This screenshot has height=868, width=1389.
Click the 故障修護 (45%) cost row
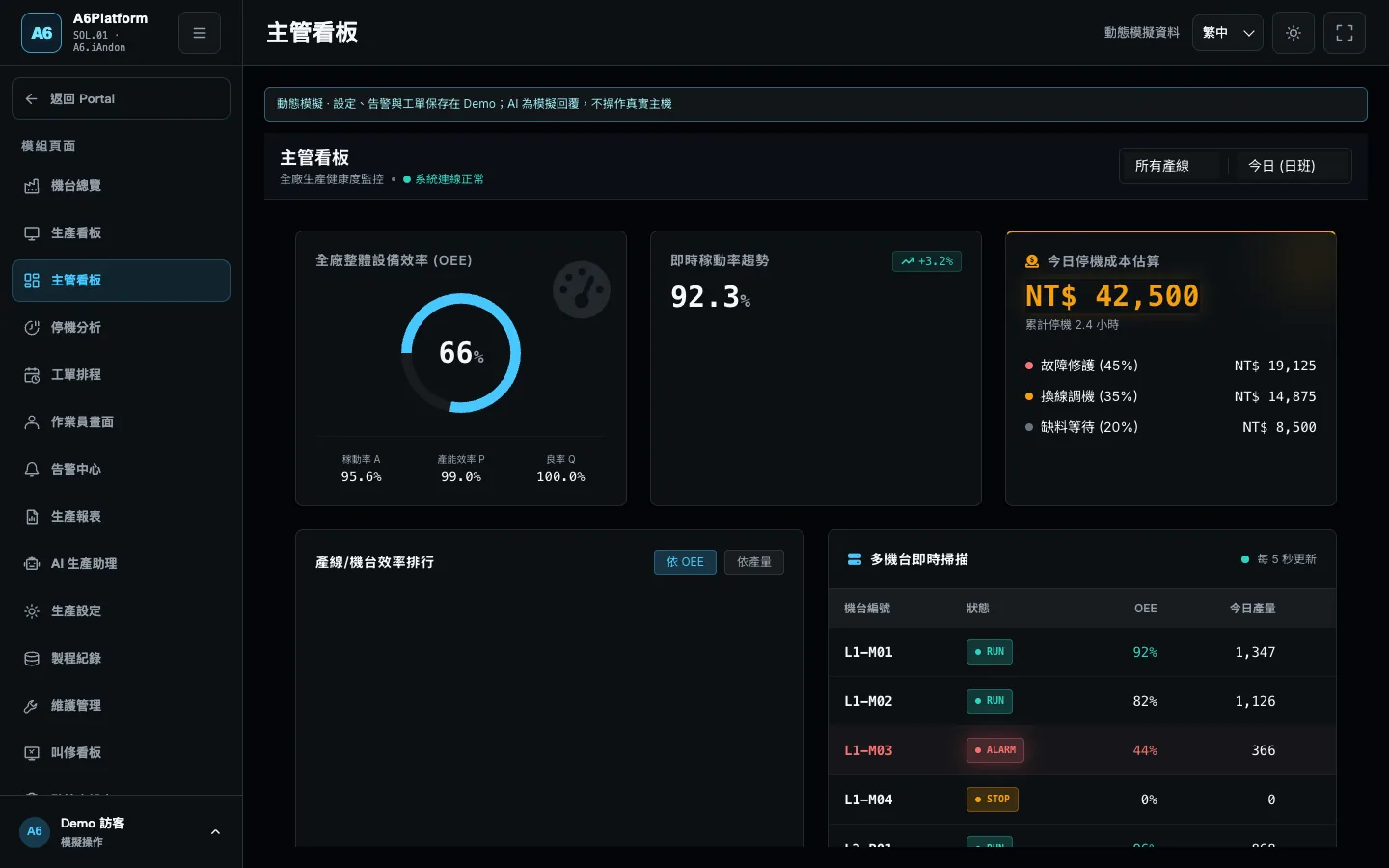pos(1171,366)
